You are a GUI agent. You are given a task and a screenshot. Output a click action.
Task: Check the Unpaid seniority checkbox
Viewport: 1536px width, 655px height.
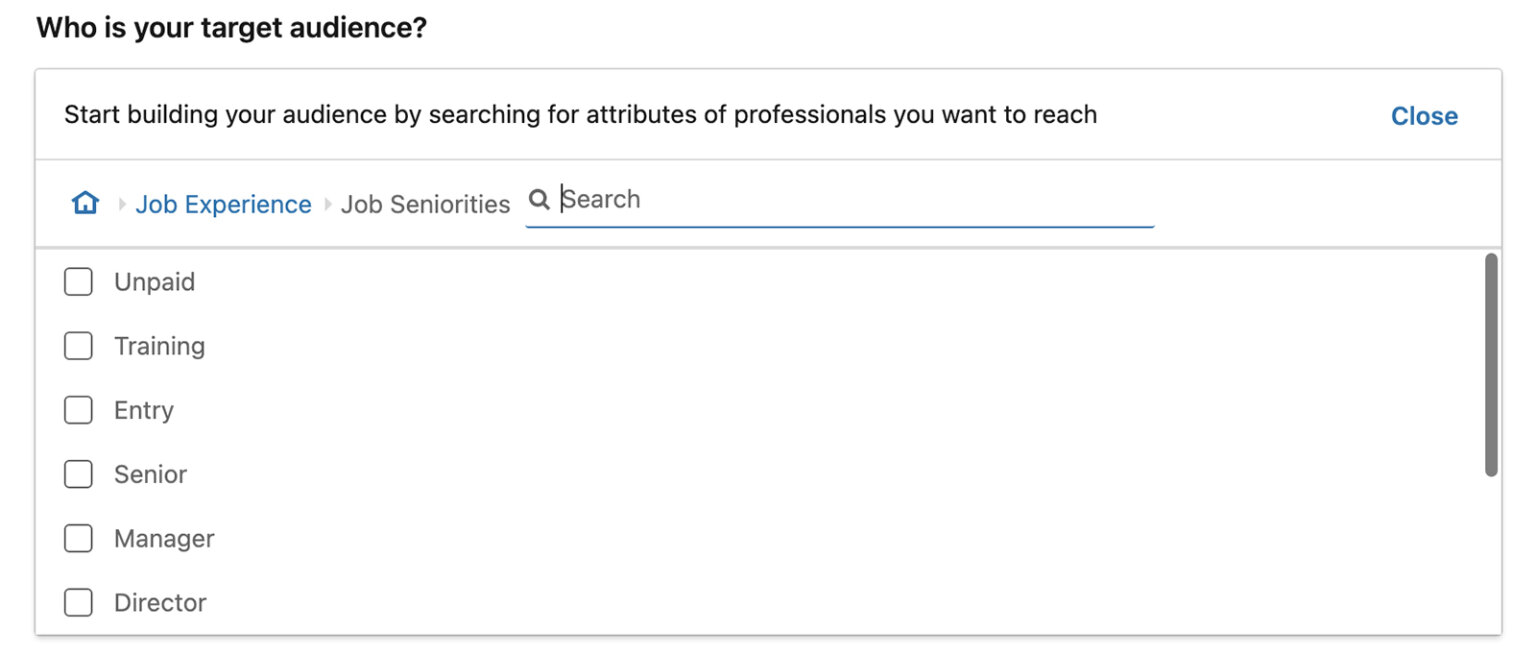tap(78, 281)
